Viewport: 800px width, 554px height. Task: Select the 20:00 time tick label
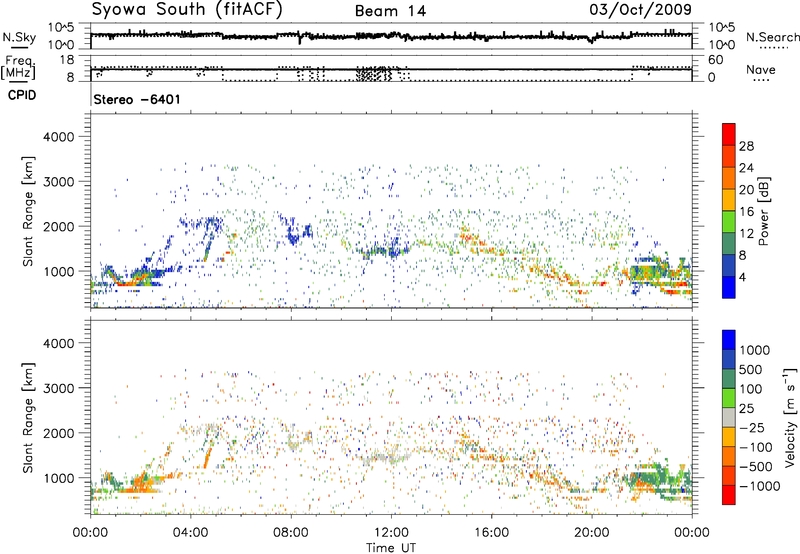[591, 533]
